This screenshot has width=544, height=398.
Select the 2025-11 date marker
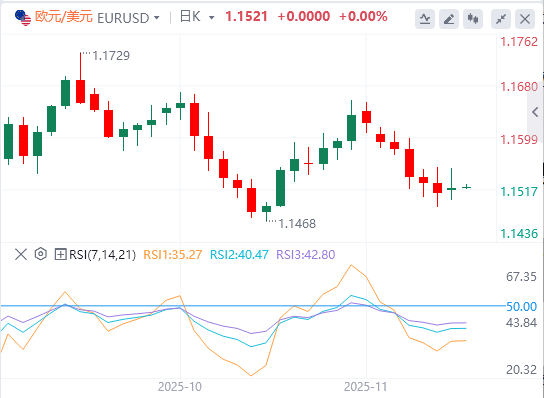click(x=365, y=387)
